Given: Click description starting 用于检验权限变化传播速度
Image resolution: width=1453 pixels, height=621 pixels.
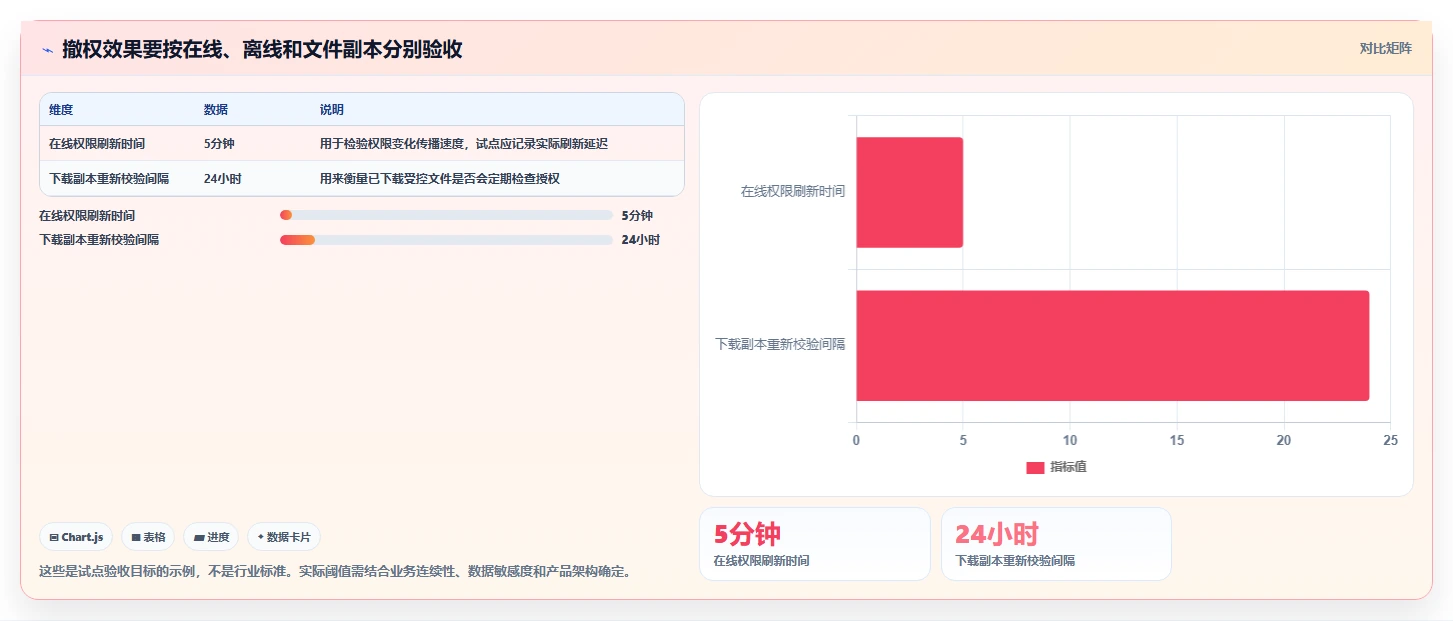Looking at the screenshot, I should click(464, 144).
